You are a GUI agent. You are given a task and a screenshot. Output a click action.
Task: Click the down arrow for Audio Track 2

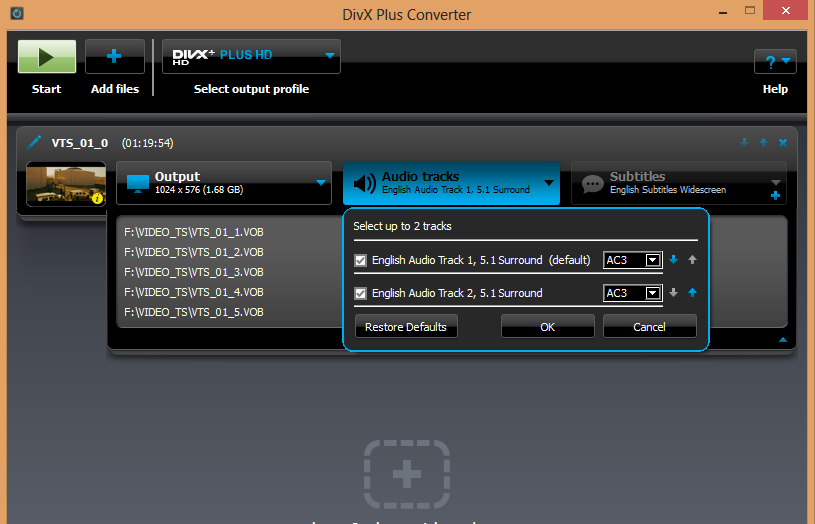click(674, 293)
